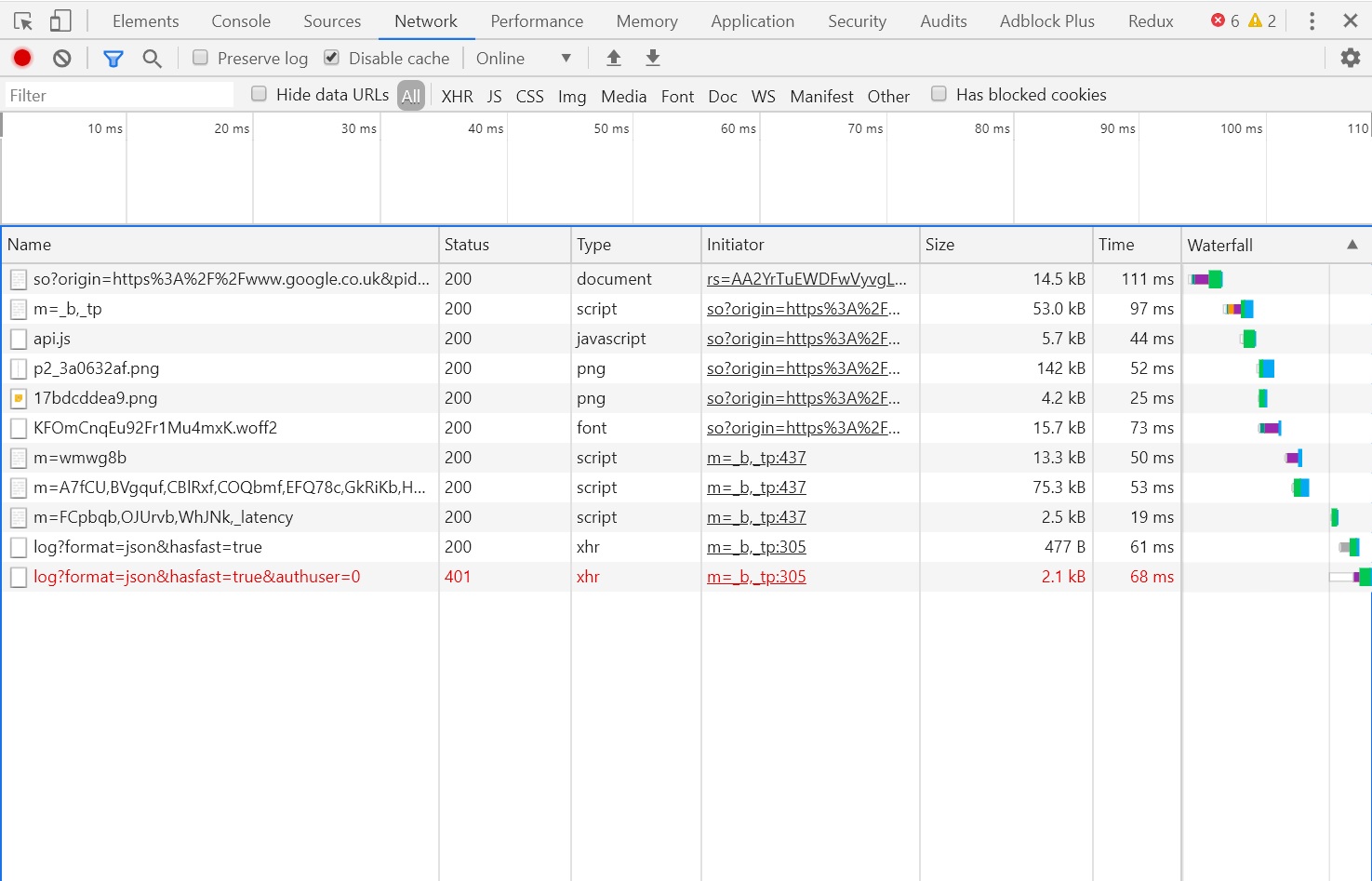Open network search with the magnifier icon

pos(153,59)
